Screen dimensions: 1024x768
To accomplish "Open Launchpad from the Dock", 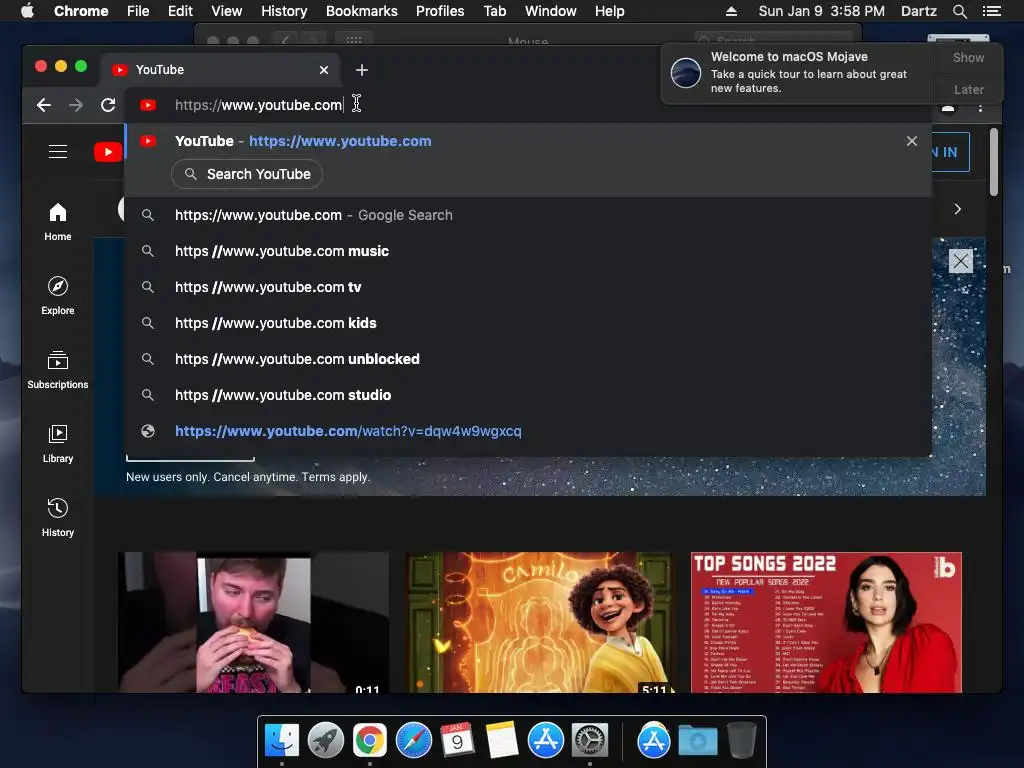I will [x=326, y=741].
